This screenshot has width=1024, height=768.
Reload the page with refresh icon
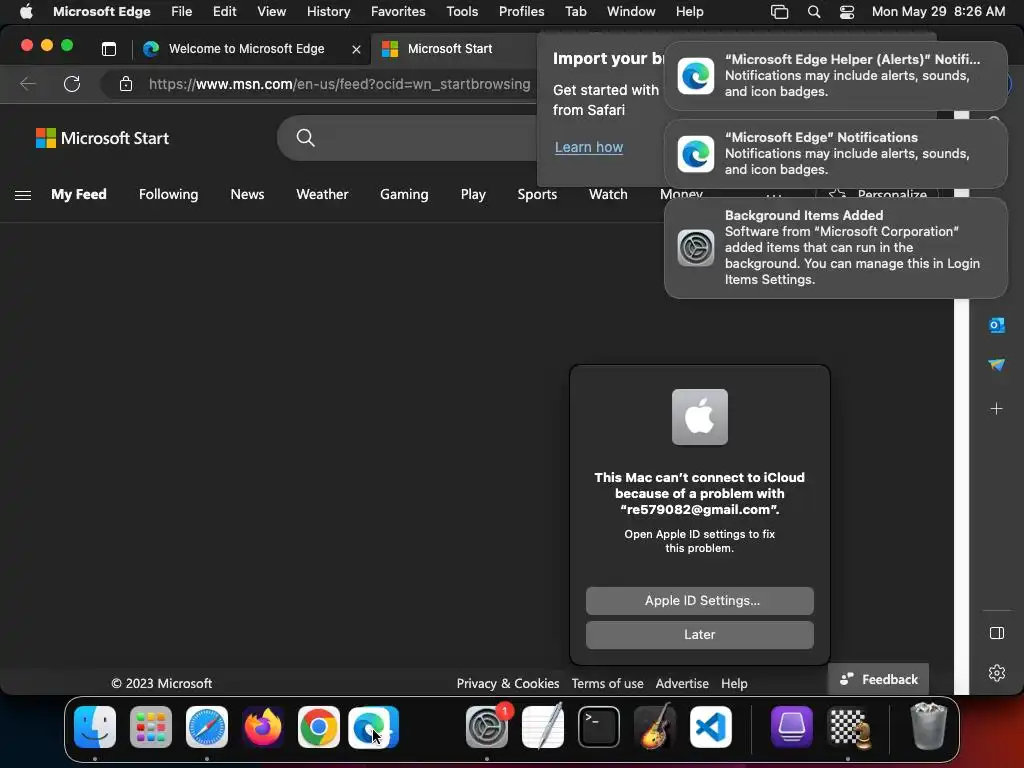pyautogui.click(x=72, y=84)
